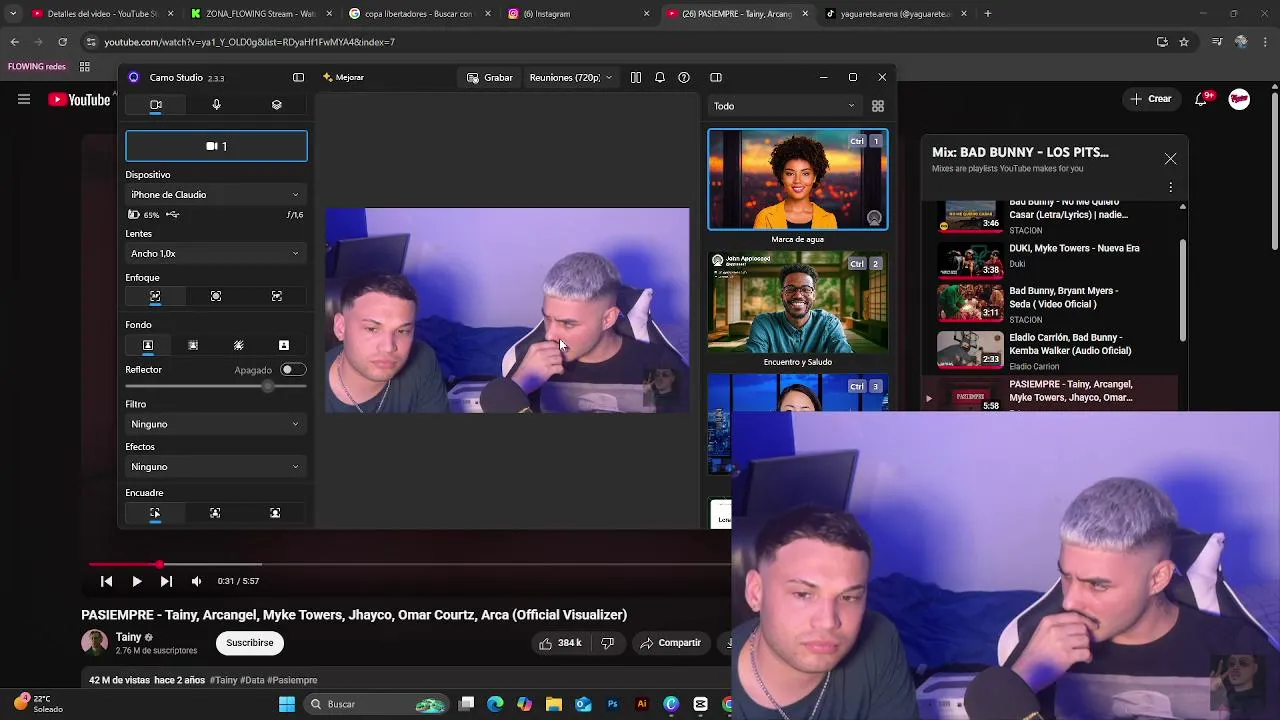The width and height of the screenshot is (1280, 720).
Task: Subscribe with the Suscribirse button
Action: (x=249, y=643)
